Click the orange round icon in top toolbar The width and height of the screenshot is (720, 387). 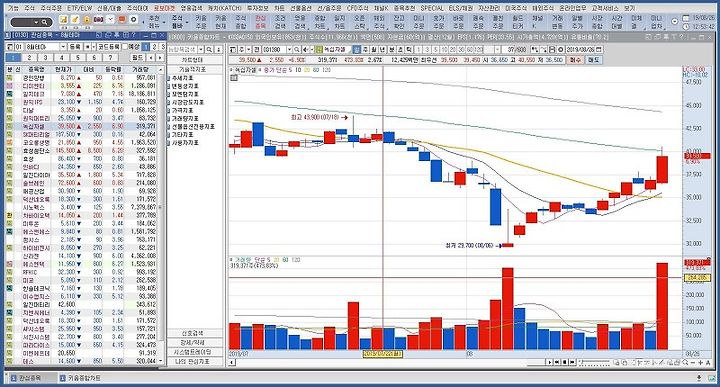[122, 20]
